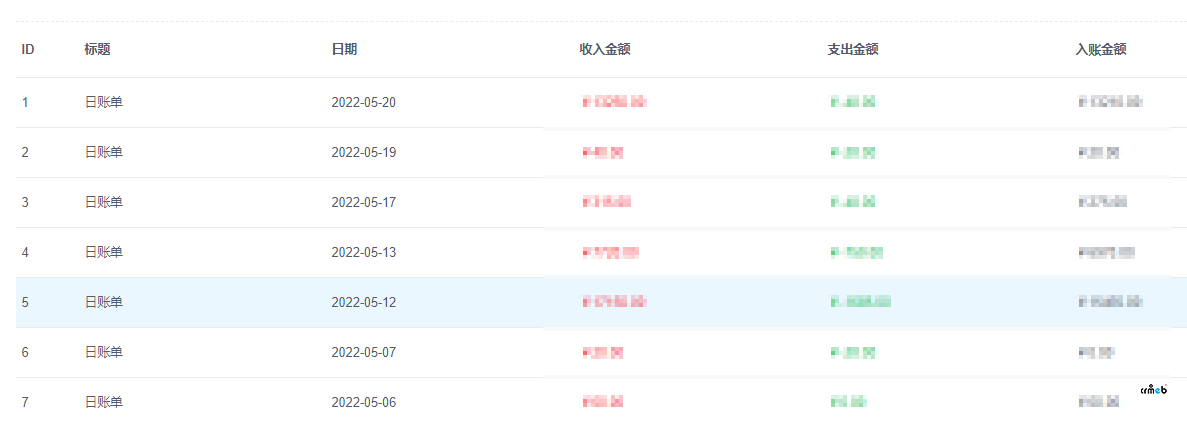Click 日账单 title in row 1

click(104, 102)
